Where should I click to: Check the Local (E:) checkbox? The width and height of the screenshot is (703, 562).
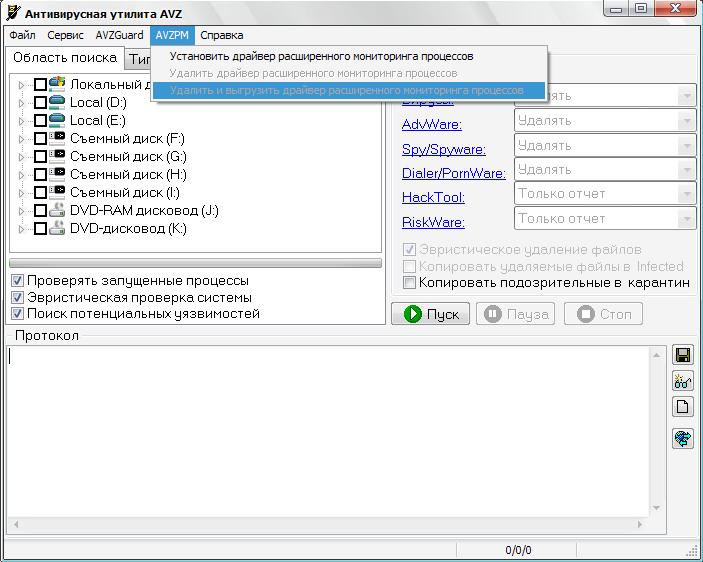coord(40,121)
